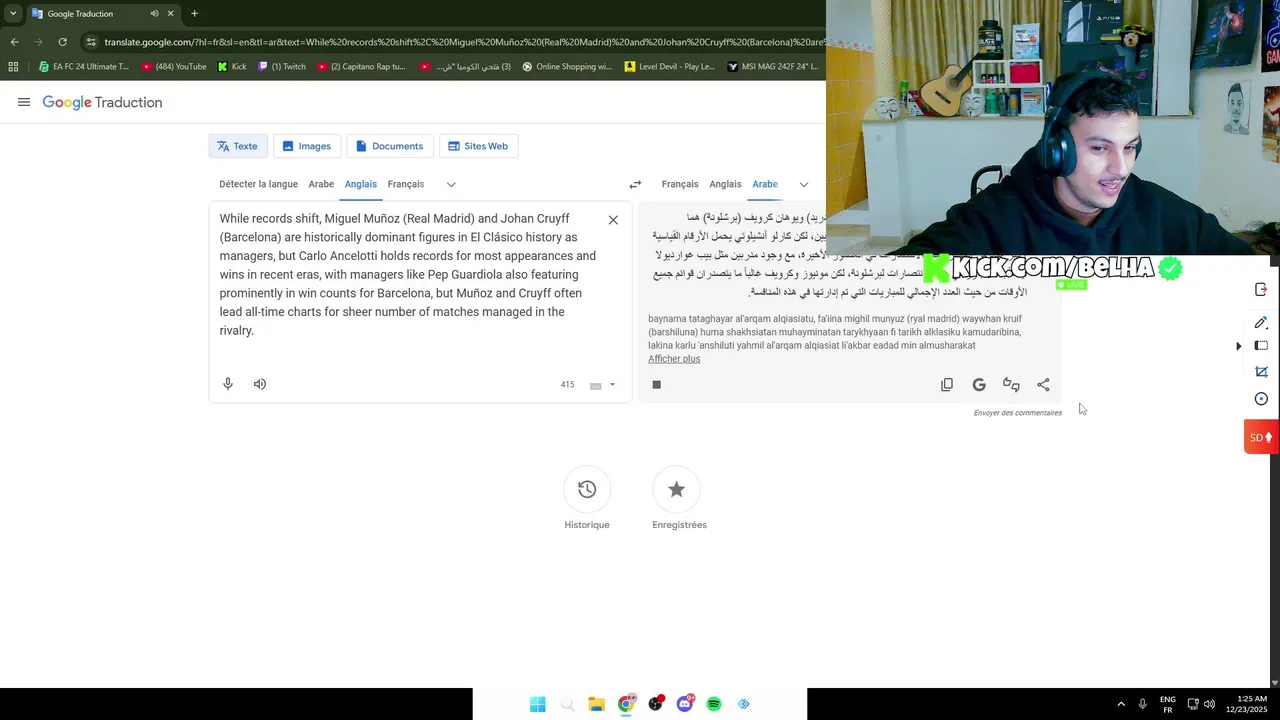The height and width of the screenshot is (720, 1280).
Task: Select Français as the target language
Action: tap(680, 184)
